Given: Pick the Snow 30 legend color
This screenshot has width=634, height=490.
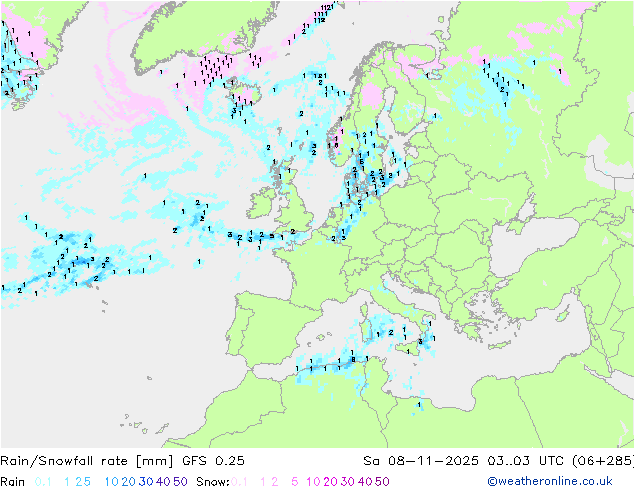Looking at the screenshot, I should 348,482.
